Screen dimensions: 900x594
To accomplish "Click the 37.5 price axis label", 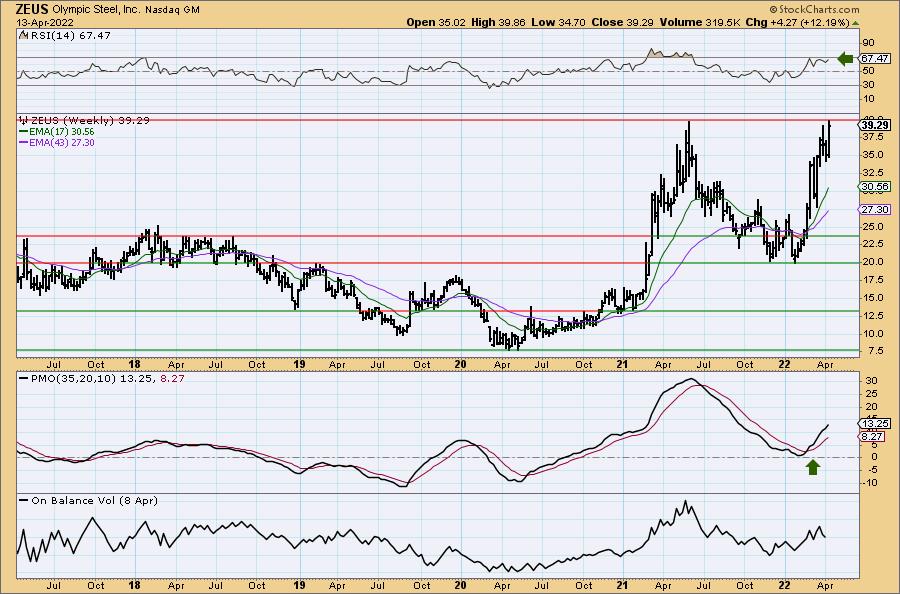I will pyautogui.click(x=872, y=137).
